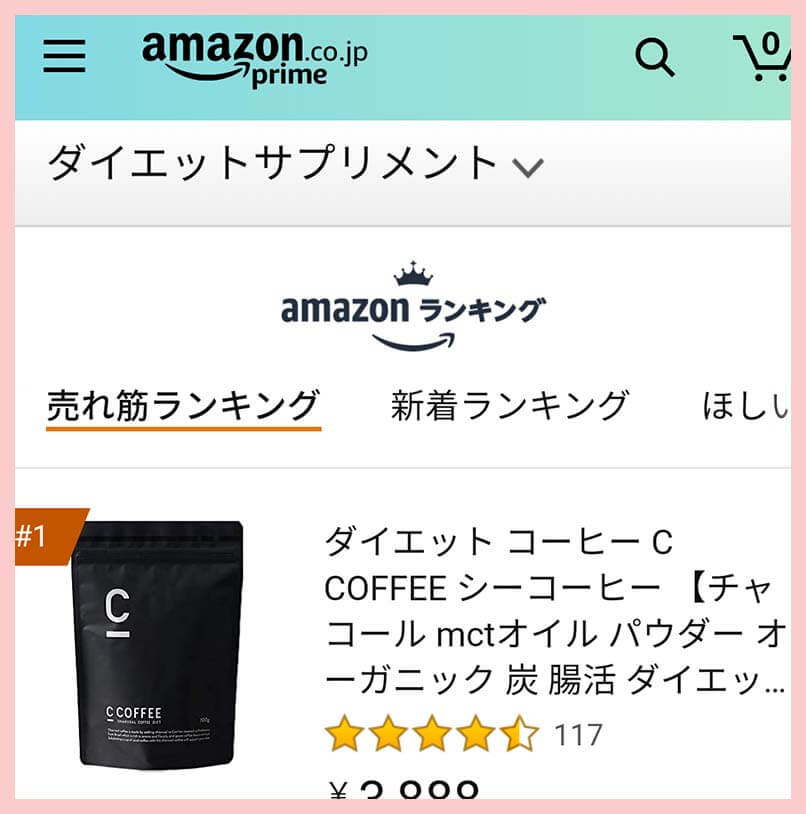Viewport: 806px width, 814px height.
Task: Click the amazon.co.jp prime logo
Action: pos(254,60)
